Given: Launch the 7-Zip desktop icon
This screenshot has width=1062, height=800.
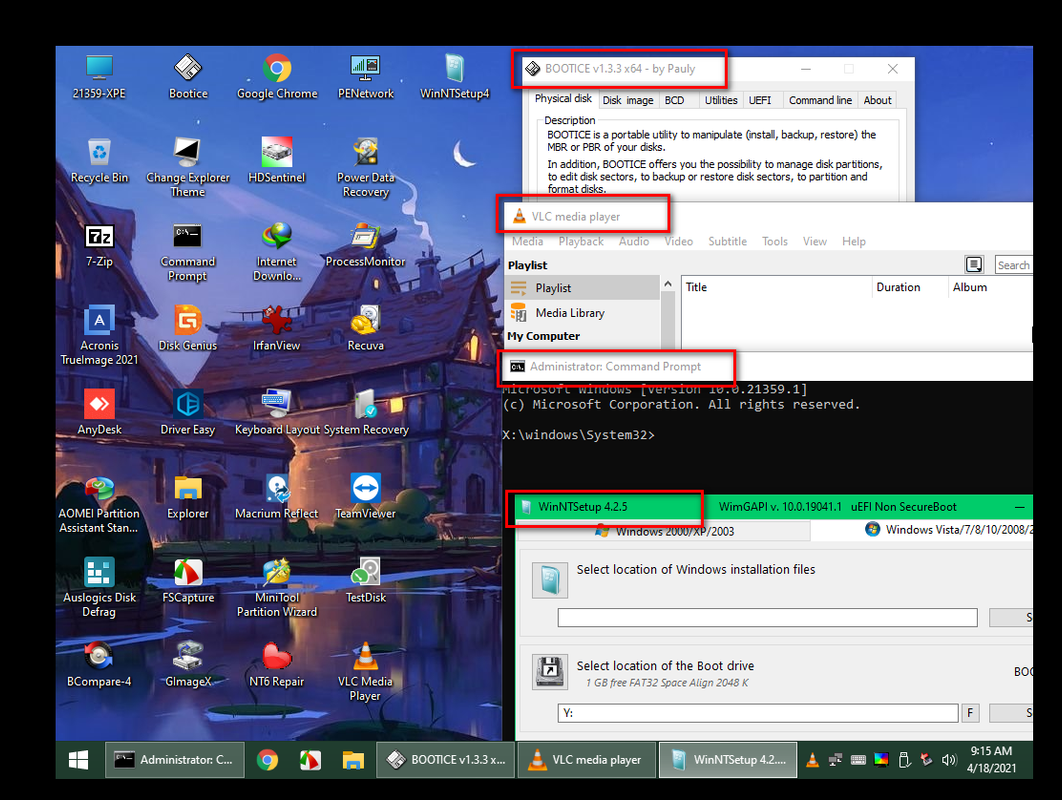Looking at the screenshot, I should (x=99, y=245).
